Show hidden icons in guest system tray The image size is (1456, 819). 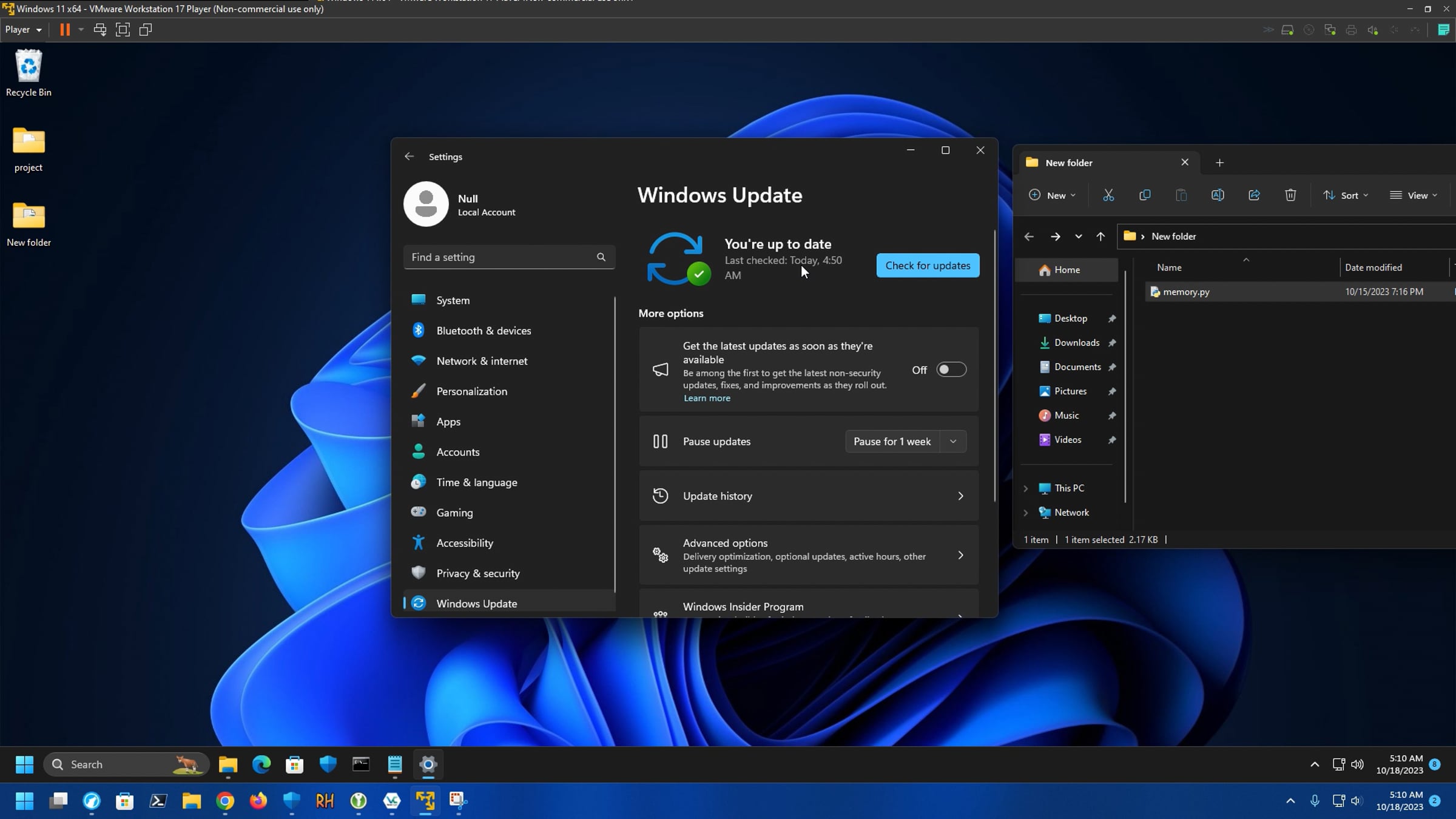1315,764
